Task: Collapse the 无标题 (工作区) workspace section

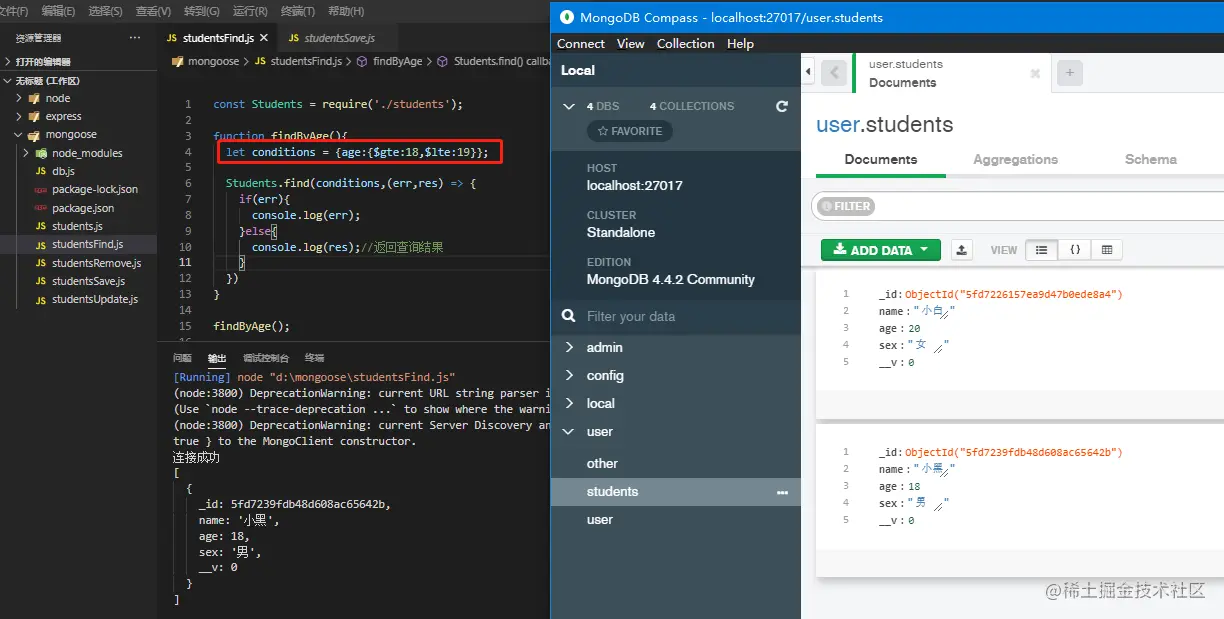Action: [x=8, y=80]
